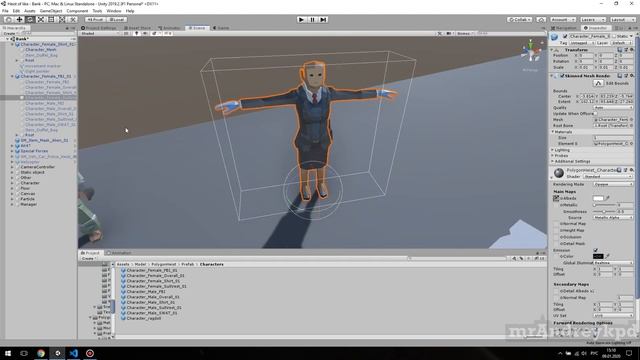Open the Shader dropdown
This screenshot has width=640, height=360.
tap(608, 177)
